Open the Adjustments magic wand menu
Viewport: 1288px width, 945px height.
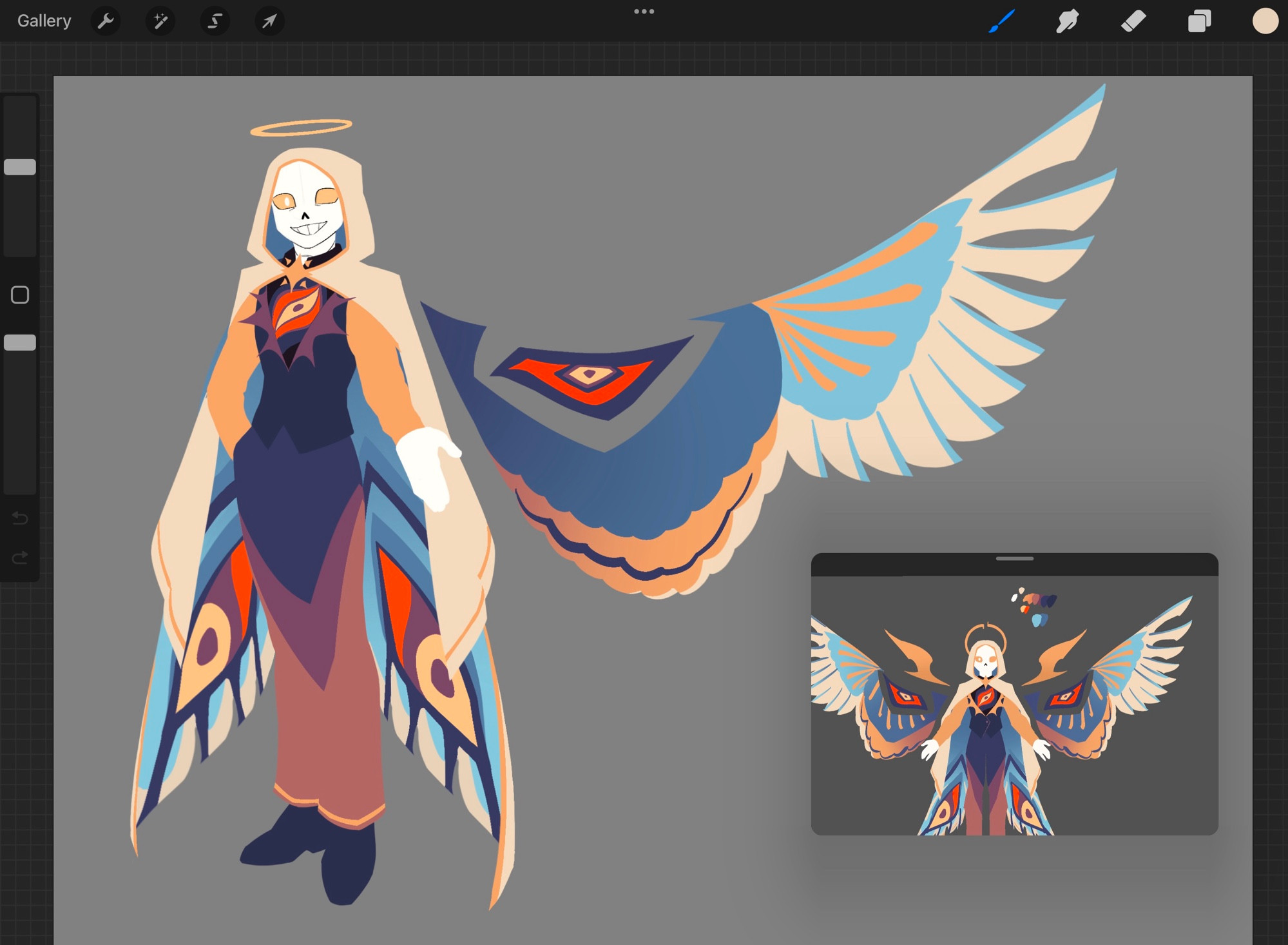point(160,21)
